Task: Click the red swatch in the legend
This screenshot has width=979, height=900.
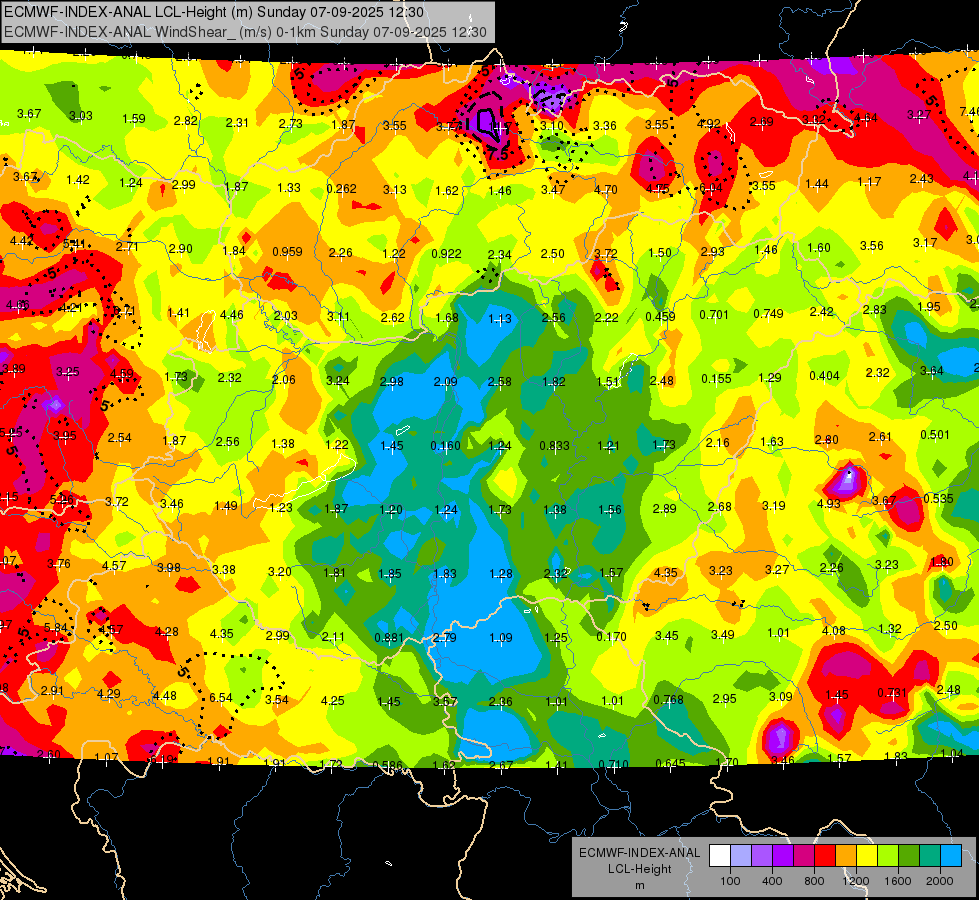Action: pos(825,856)
